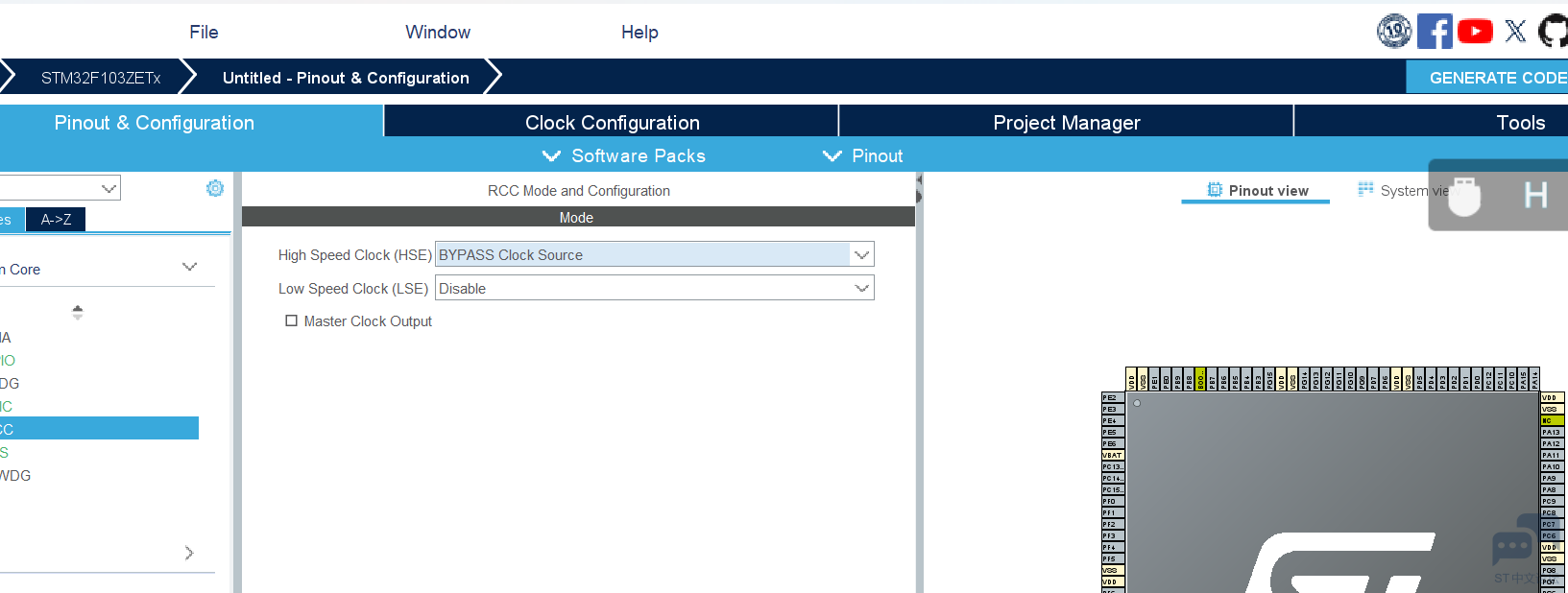Open the ST YouTube channel icon
Viewport: 1568px width, 593px height.
tap(1475, 32)
